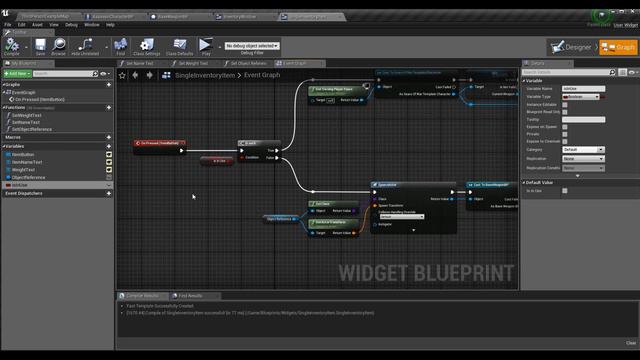
Task: Select the SpawnActor node header
Action: tap(413, 185)
